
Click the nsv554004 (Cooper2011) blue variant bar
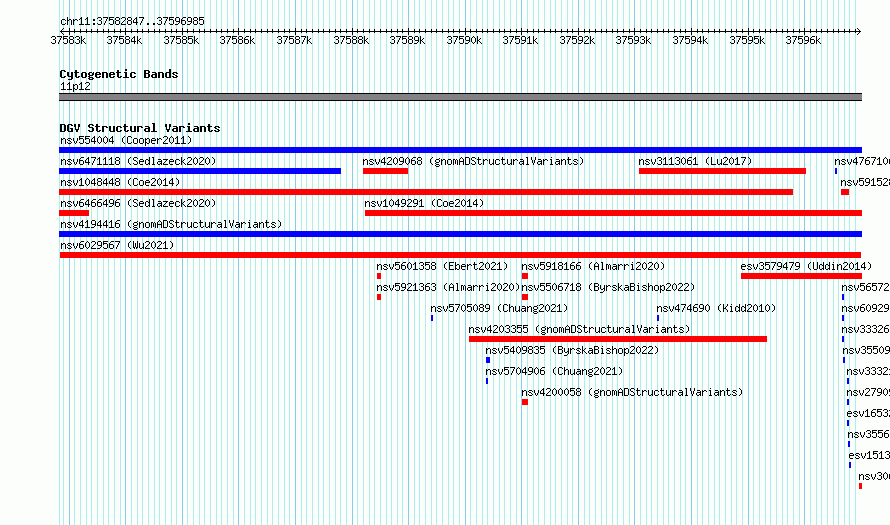coord(460,150)
